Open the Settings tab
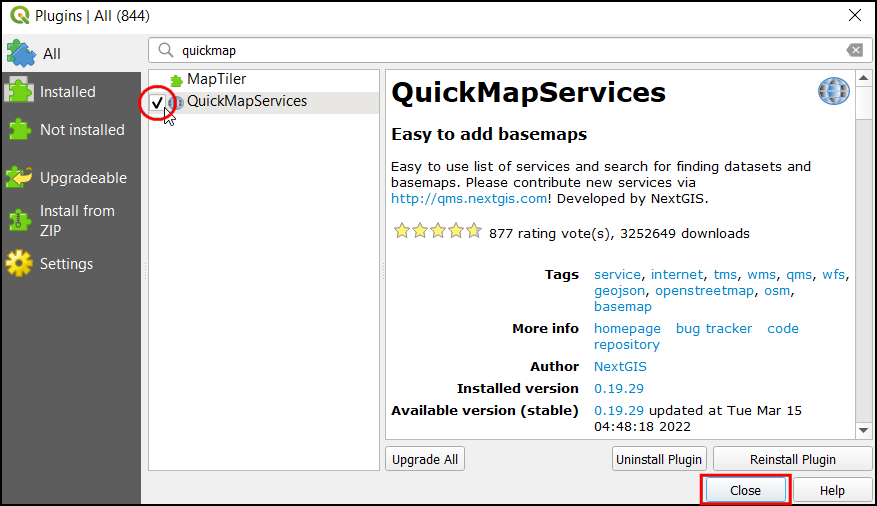Image resolution: width=877 pixels, height=506 pixels. (72, 263)
